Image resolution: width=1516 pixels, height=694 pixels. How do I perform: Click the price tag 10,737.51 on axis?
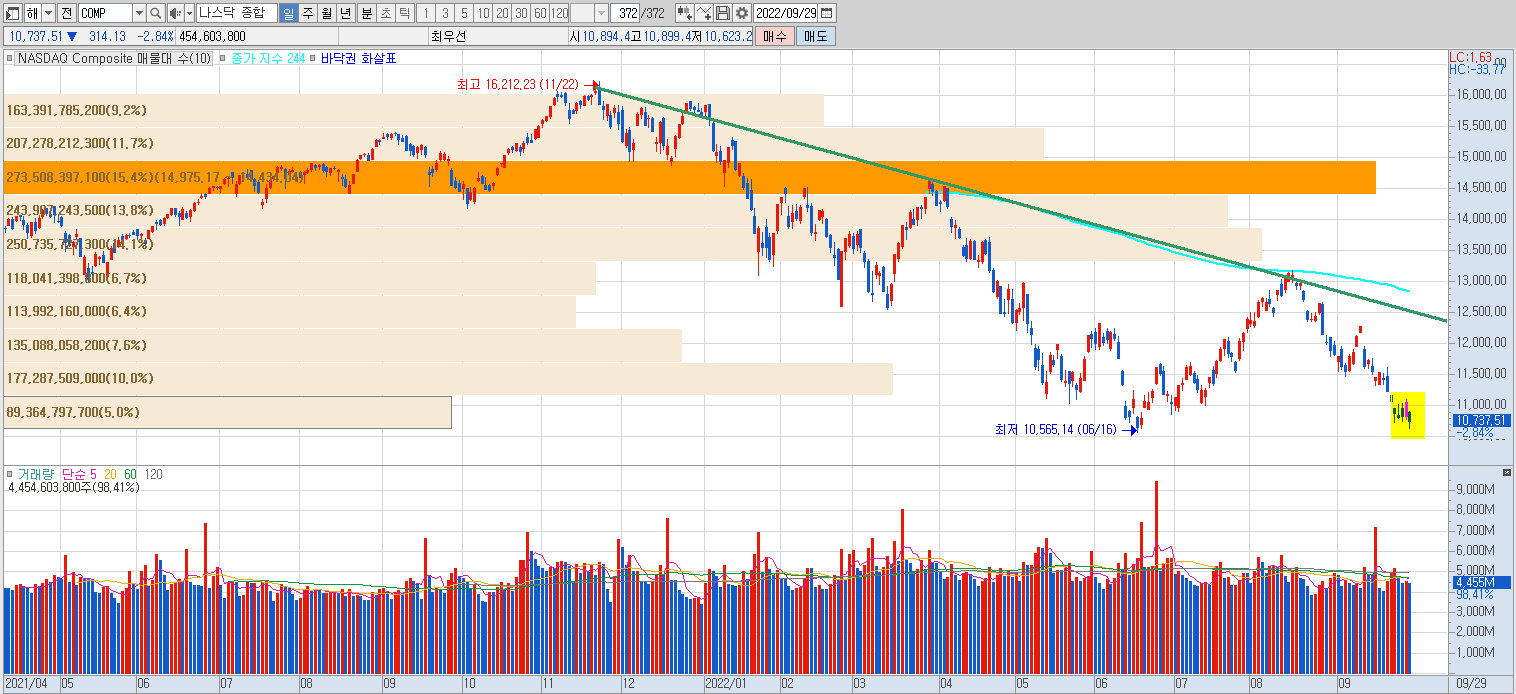tap(1482, 420)
